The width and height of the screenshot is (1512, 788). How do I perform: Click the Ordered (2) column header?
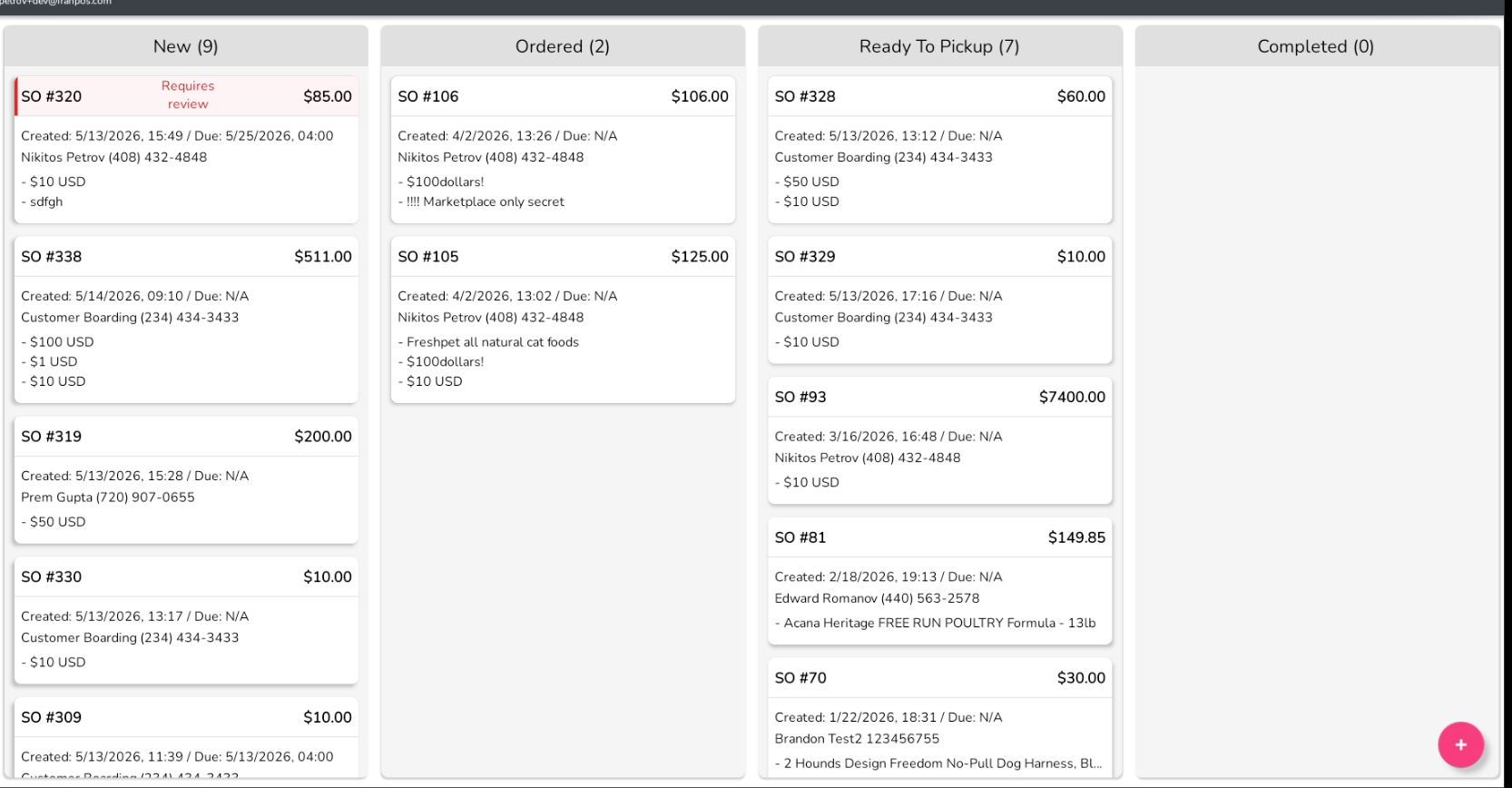coord(563,46)
